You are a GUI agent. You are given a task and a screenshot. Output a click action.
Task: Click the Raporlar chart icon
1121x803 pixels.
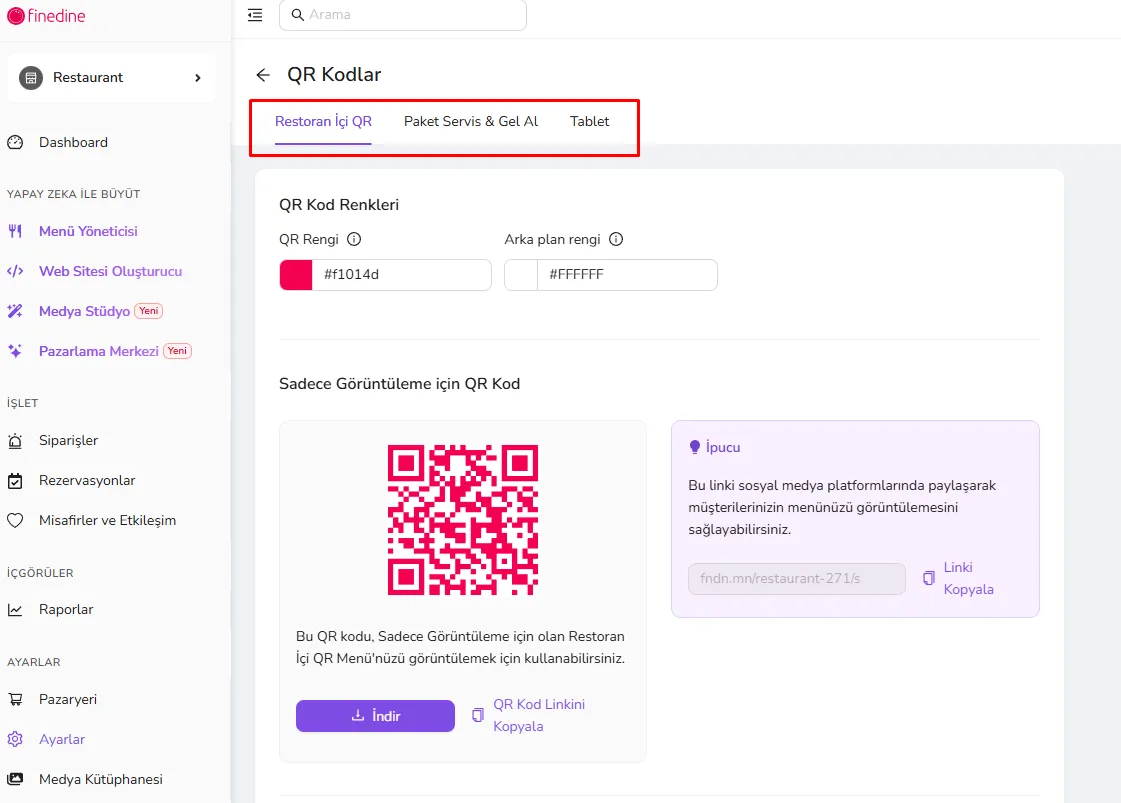point(15,609)
